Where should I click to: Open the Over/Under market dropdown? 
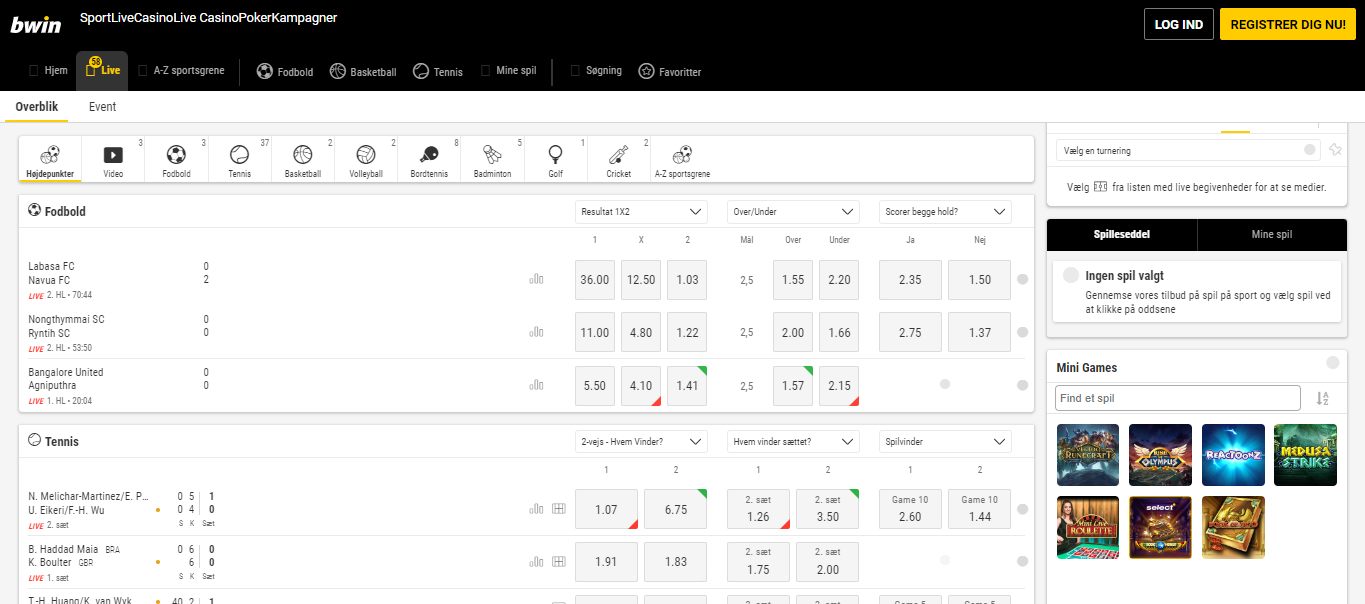793,212
